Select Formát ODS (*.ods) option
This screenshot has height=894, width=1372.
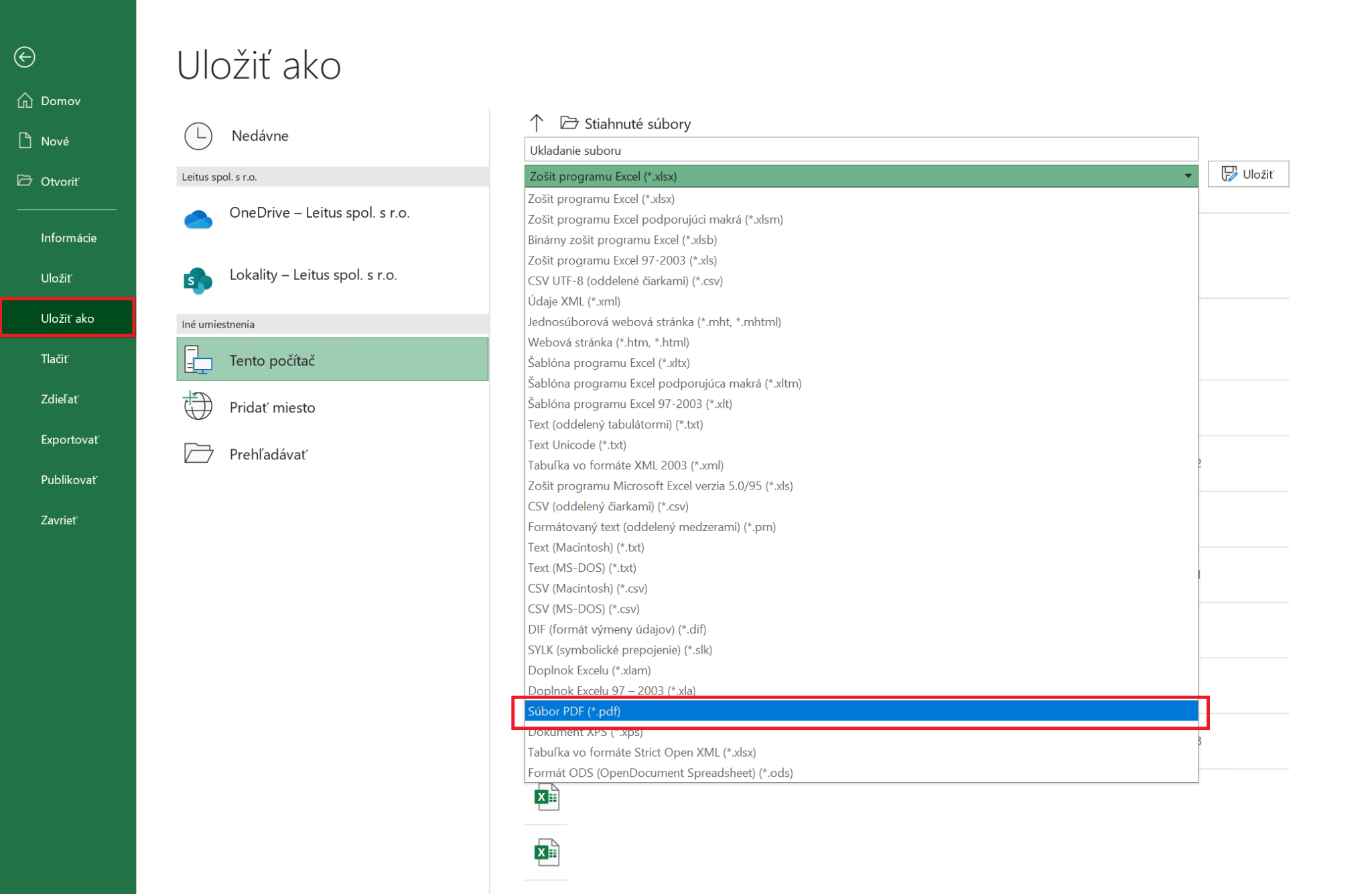[x=861, y=773]
